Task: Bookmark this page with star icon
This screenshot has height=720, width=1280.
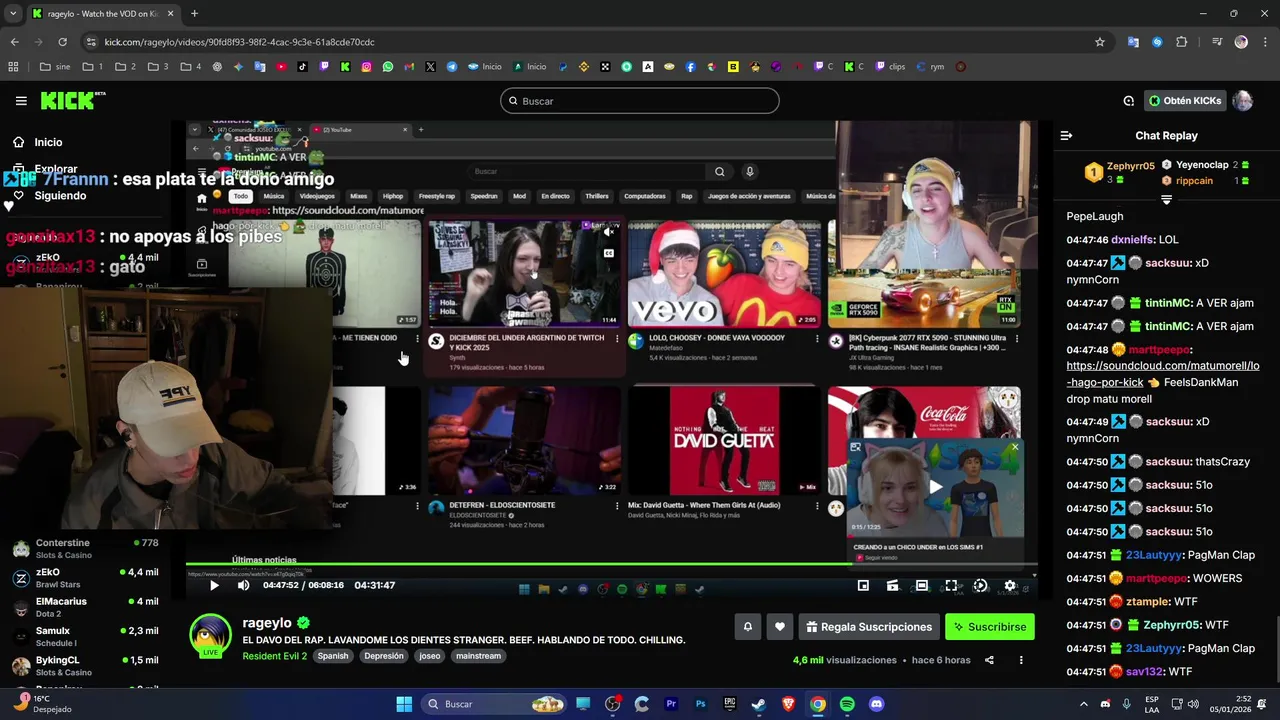Action: (1100, 42)
